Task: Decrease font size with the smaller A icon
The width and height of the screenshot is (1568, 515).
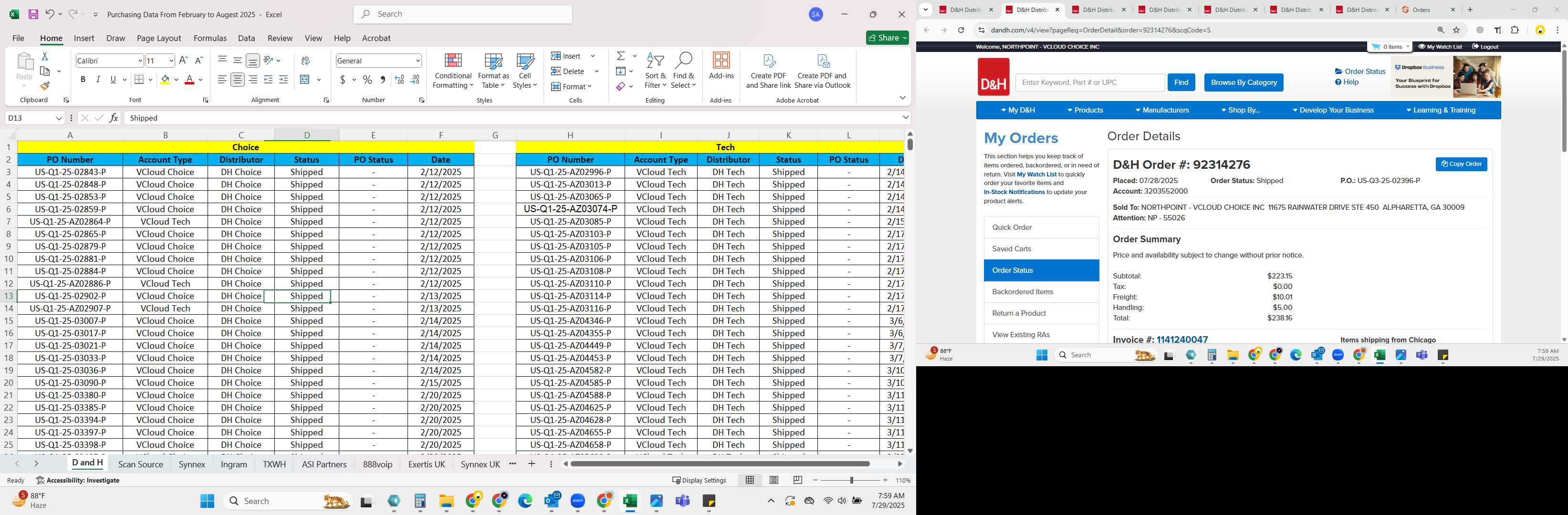Action: click(x=199, y=60)
